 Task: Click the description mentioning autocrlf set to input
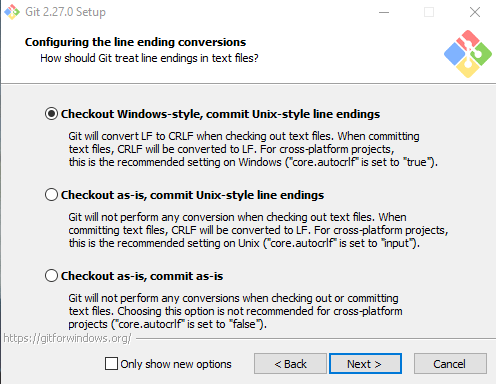point(258,230)
